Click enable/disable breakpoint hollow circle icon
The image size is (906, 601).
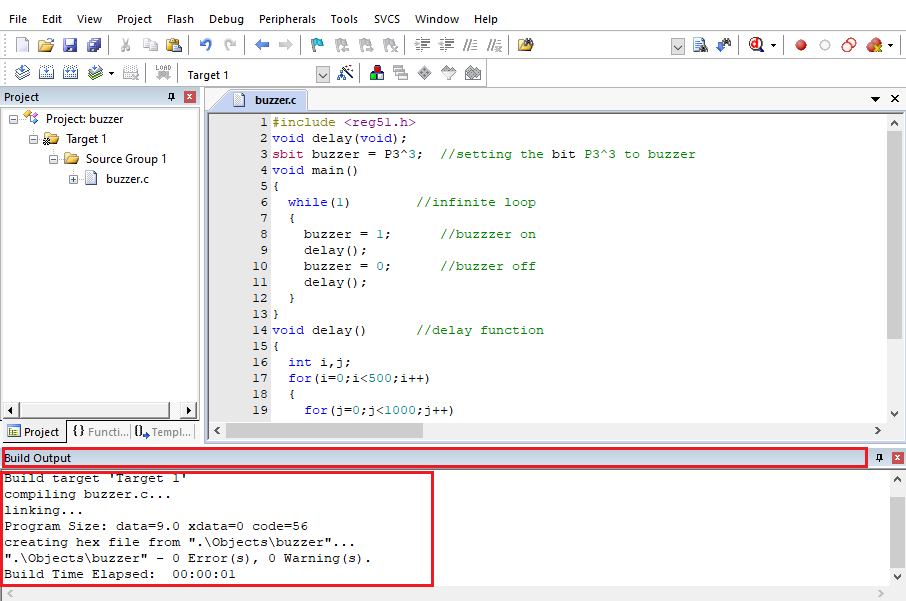pos(825,45)
